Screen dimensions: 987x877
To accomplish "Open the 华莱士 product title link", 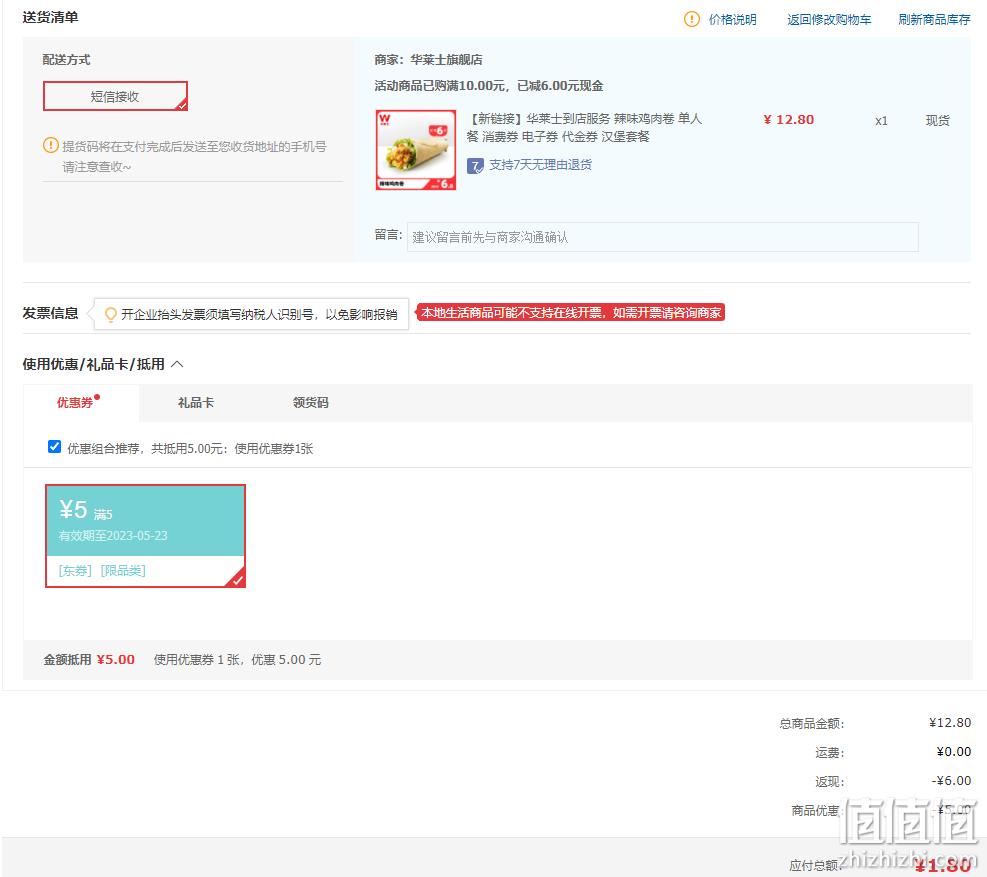I will [x=584, y=128].
